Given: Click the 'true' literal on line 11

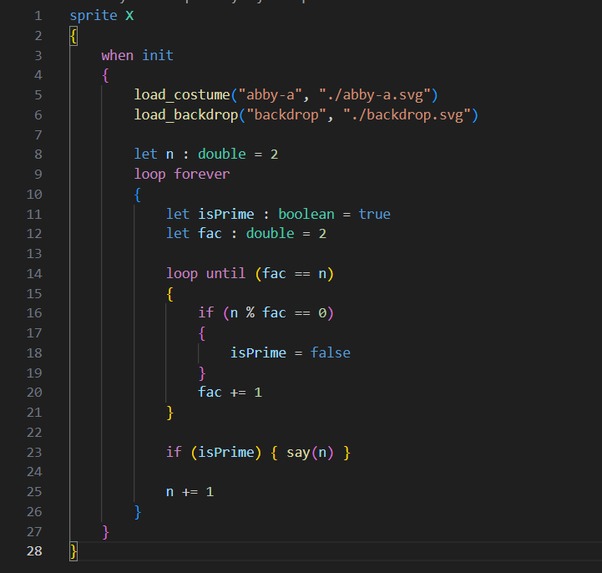Looking at the screenshot, I should pos(374,214).
